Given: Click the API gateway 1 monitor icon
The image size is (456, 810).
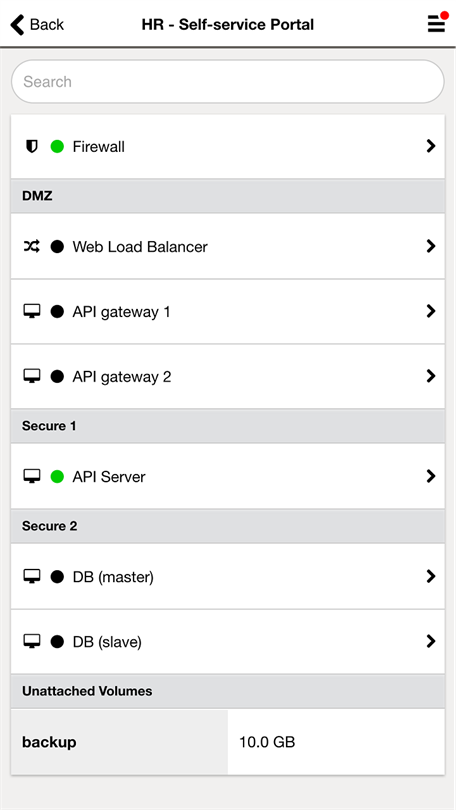Looking at the screenshot, I should (x=32, y=311).
